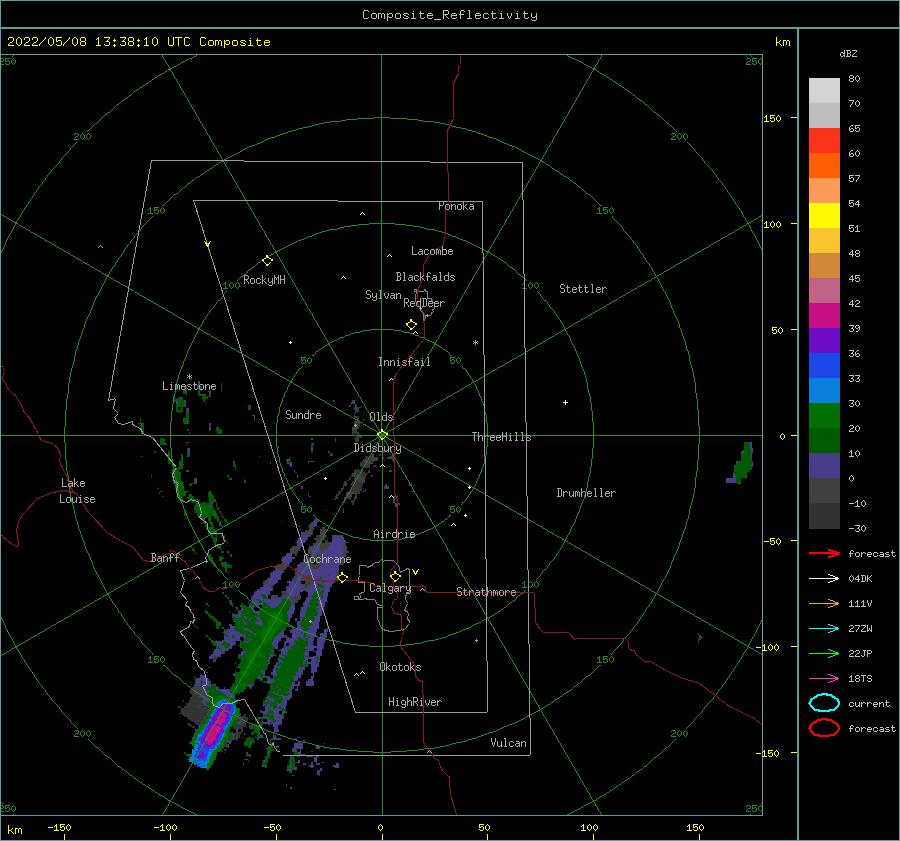Click the Sundre label
This screenshot has height=841, width=900.
pos(304,415)
